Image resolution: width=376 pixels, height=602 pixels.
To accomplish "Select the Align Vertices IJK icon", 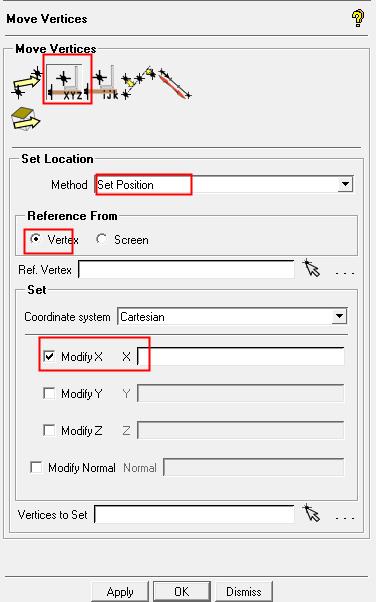I will point(104,83).
